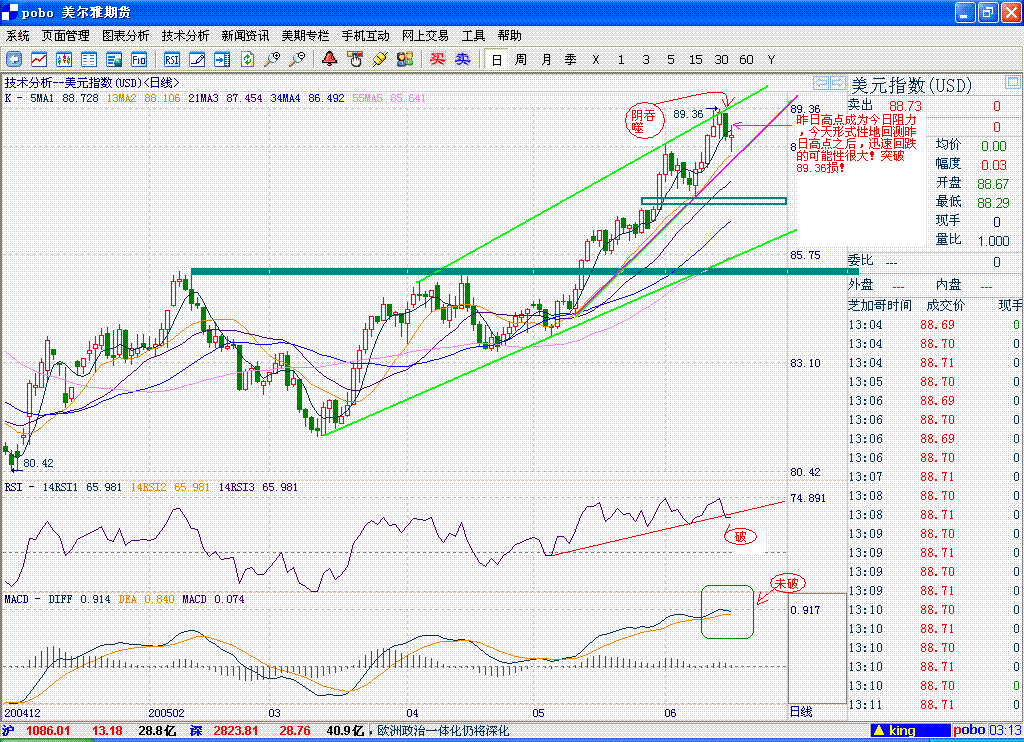Click the 沪 1086.01 index in status bar

pyautogui.click(x=36, y=730)
